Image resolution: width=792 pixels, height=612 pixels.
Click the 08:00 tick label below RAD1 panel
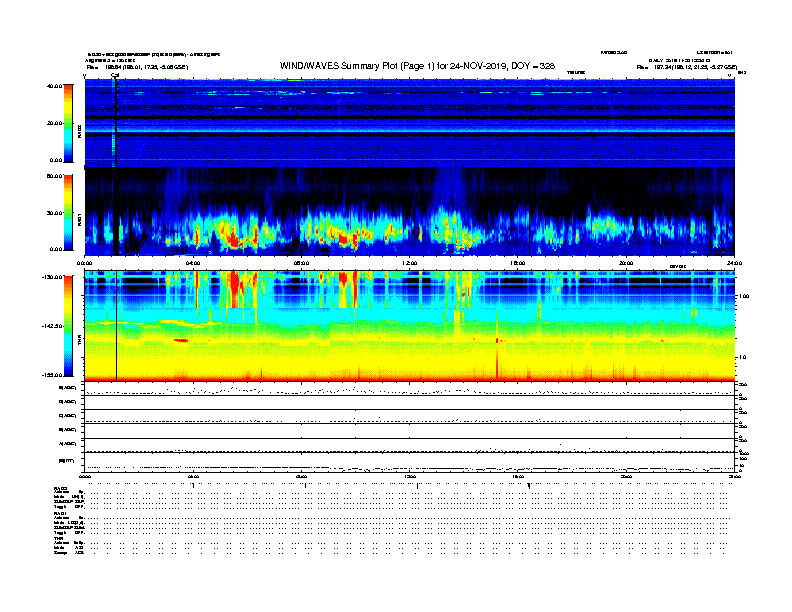pyautogui.click(x=301, y=263)
